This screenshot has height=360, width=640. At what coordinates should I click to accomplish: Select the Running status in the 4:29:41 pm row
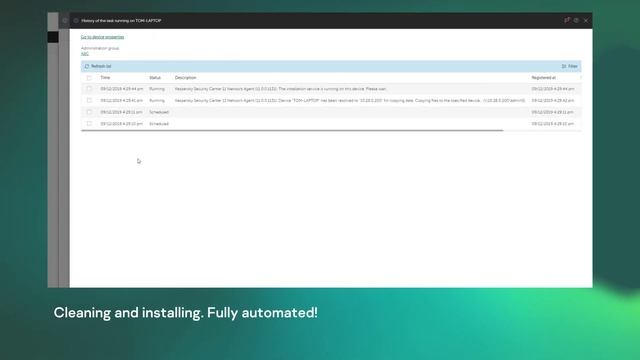tap(157, 100)
